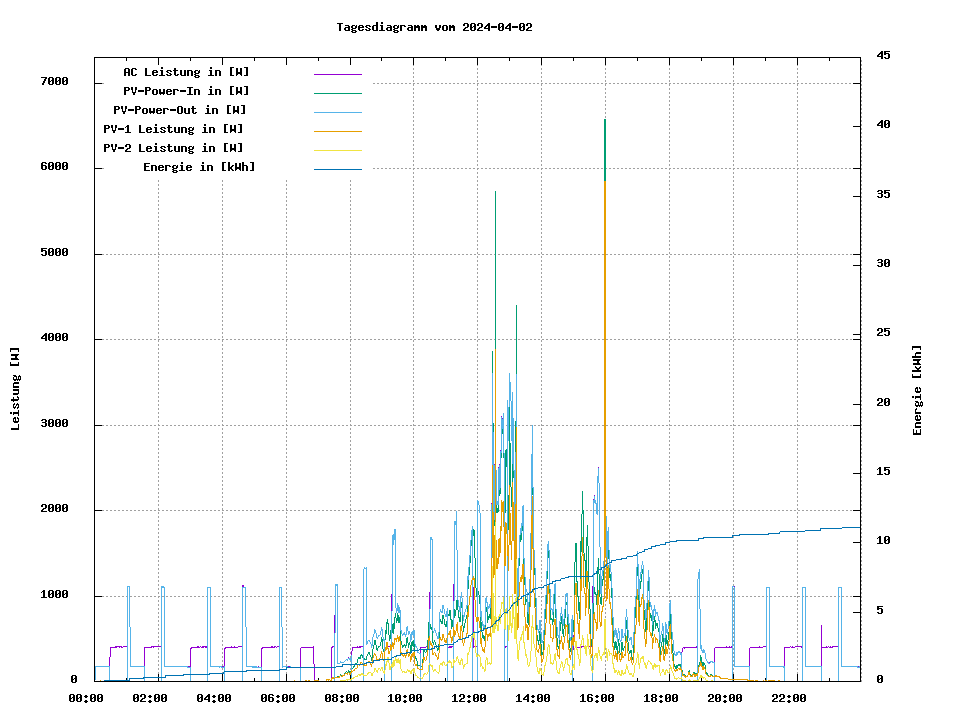Click the tallest spike's peak just after 16:00
This screenshot has width=960, height=720.
coord(605,121)
